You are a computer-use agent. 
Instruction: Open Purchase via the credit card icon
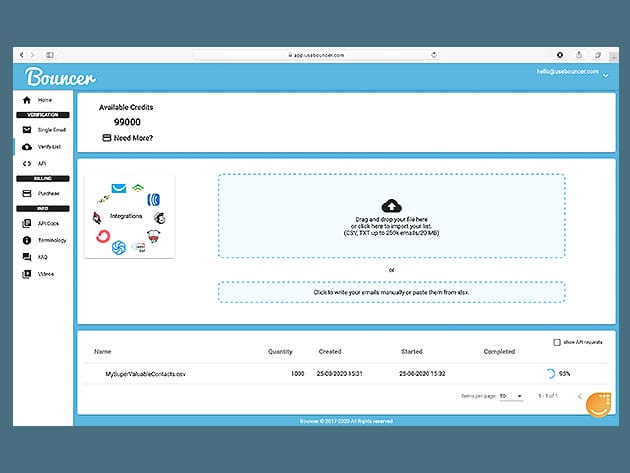26,193
